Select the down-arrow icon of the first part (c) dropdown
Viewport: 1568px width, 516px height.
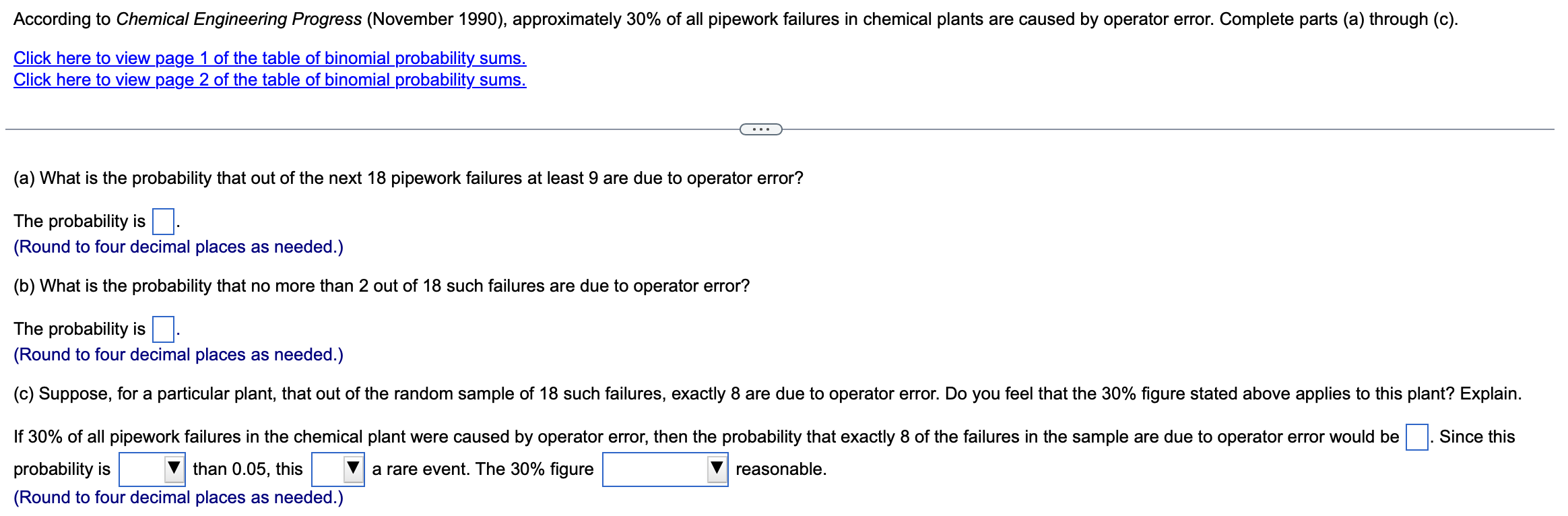(175, 468)
